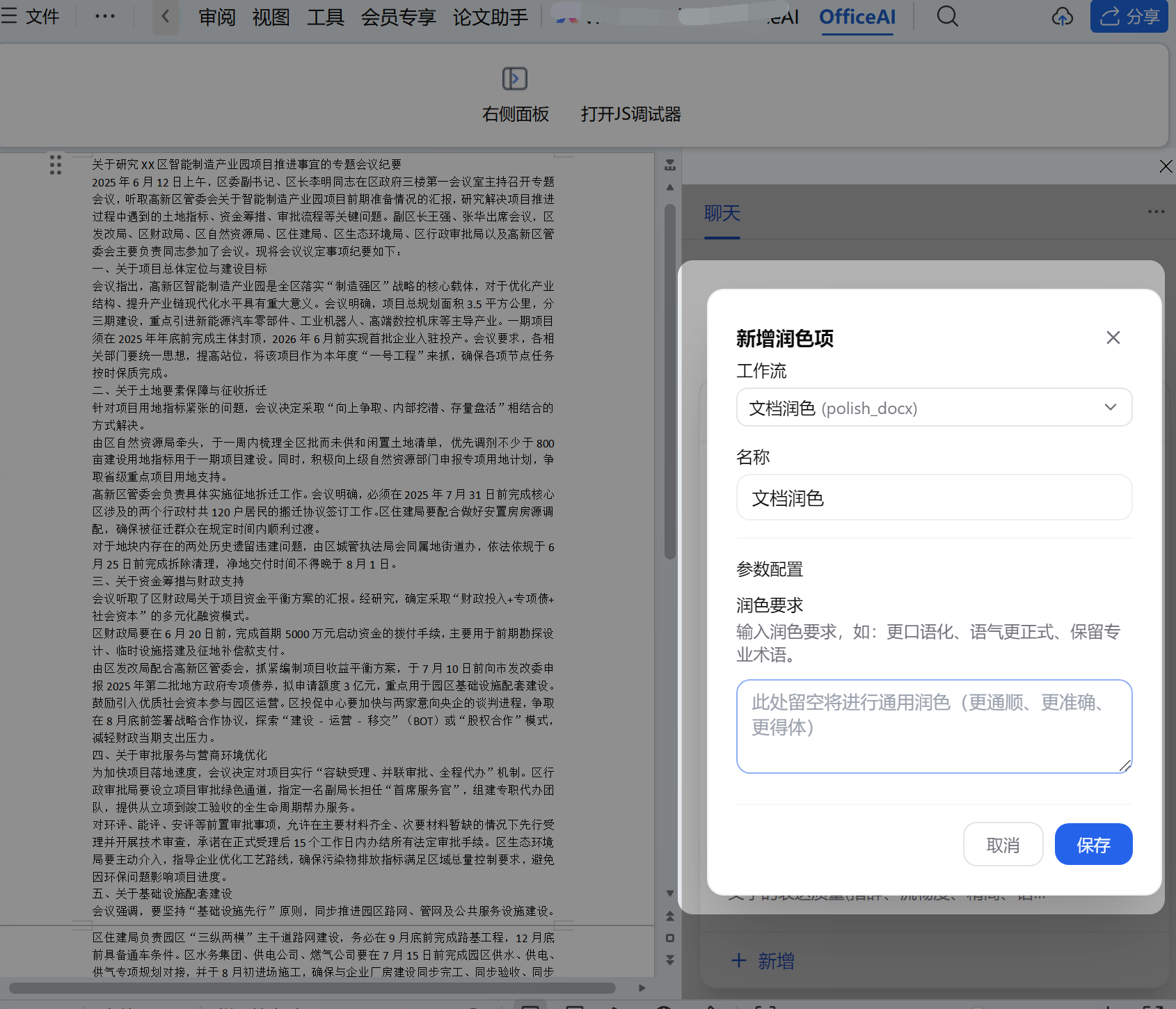
Task: Click heading 五、关于基础设施配套建设
Action: [162, 893]
